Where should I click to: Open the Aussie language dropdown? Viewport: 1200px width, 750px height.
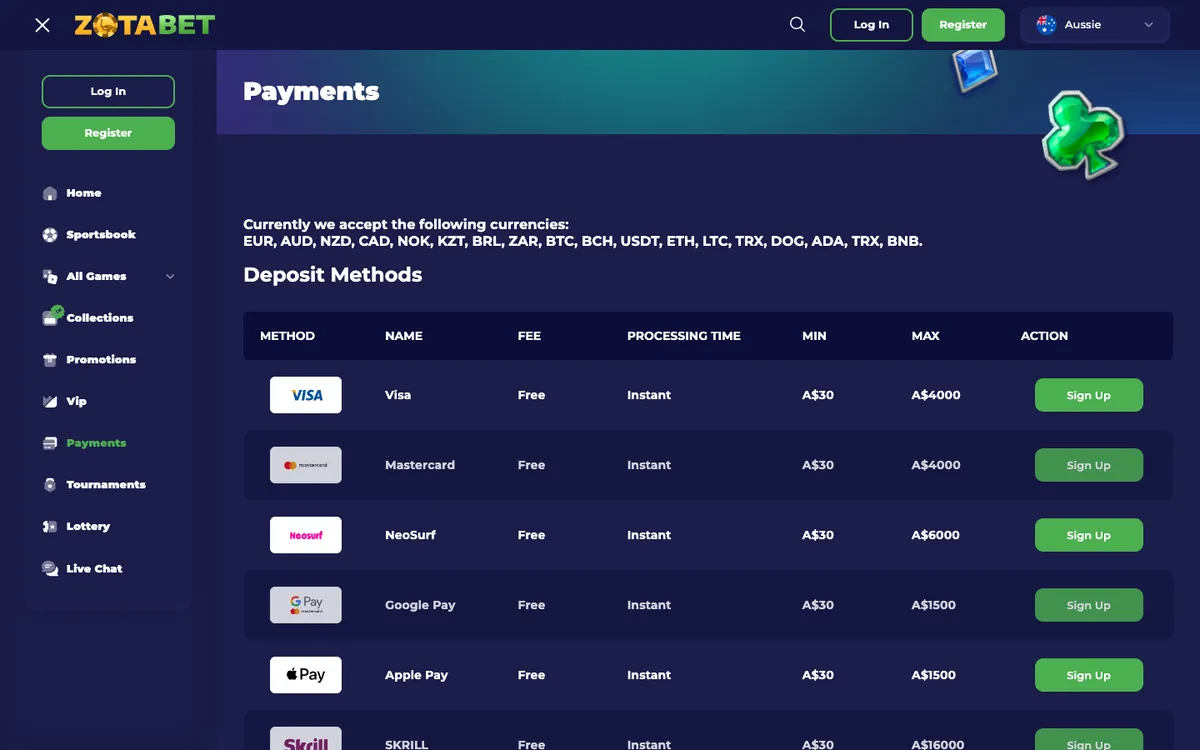click(1095, 25)
